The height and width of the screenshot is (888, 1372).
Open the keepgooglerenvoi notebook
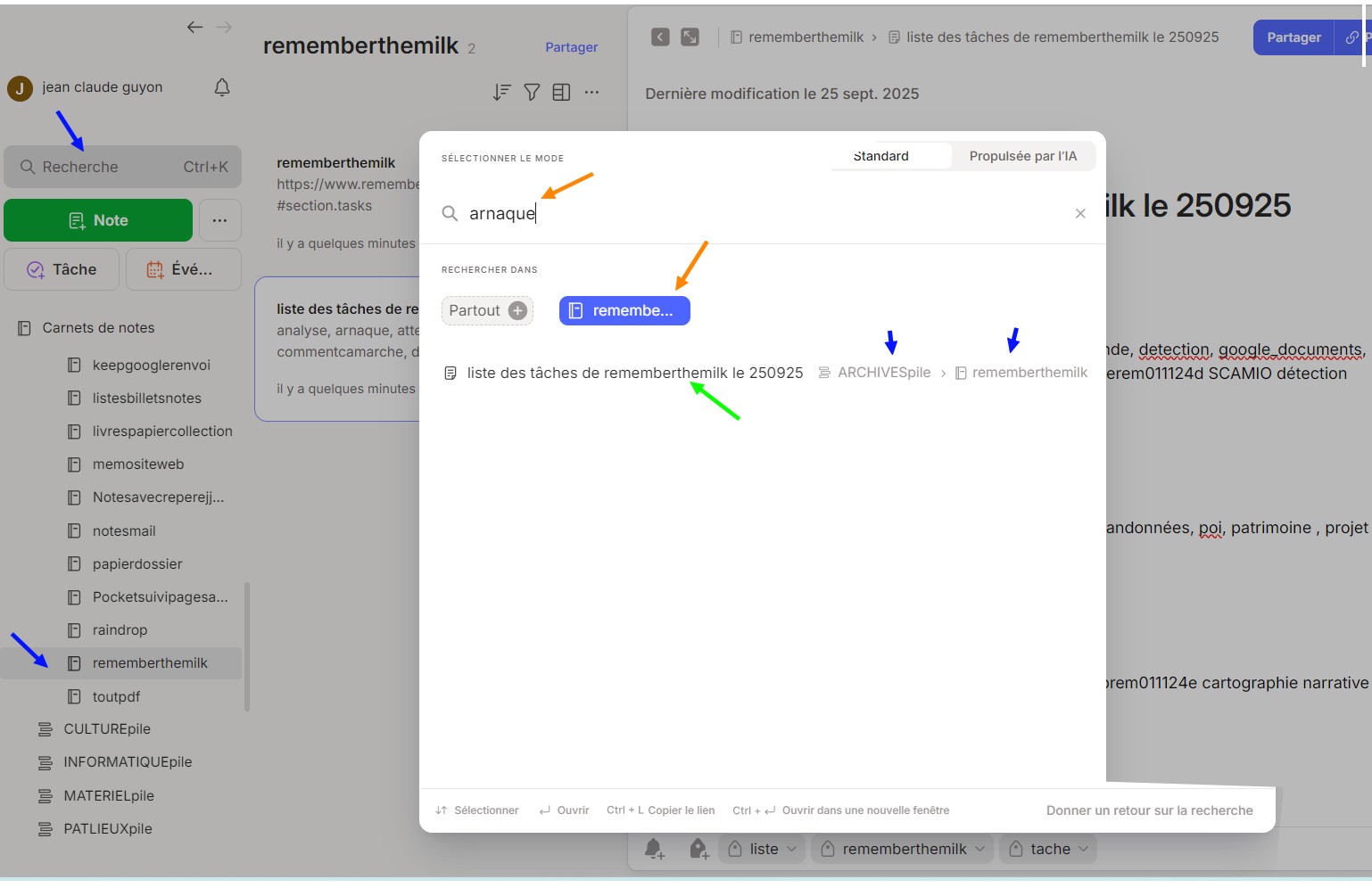pyautogui.click(x=152, y=366)
